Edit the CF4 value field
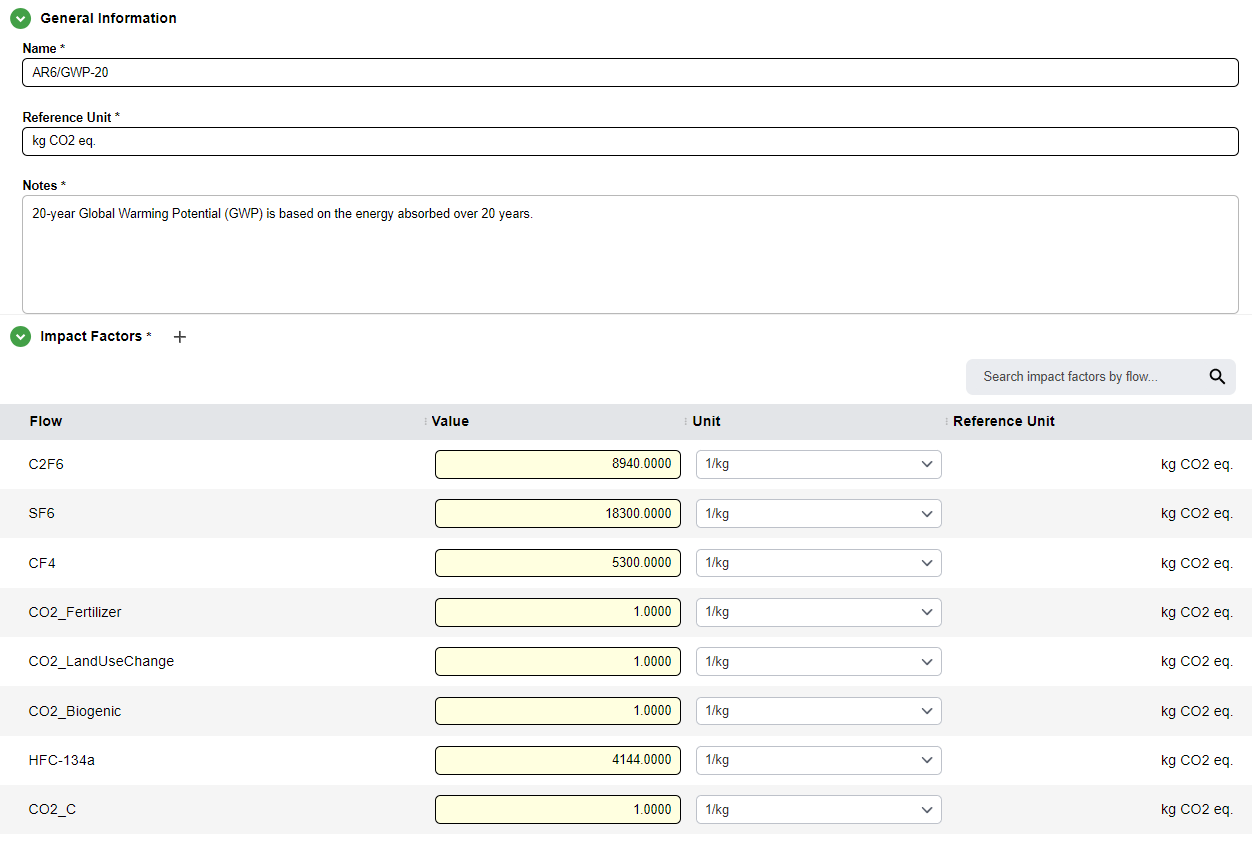The height and width of the screenshot is (842, 1252). [558, 563]
